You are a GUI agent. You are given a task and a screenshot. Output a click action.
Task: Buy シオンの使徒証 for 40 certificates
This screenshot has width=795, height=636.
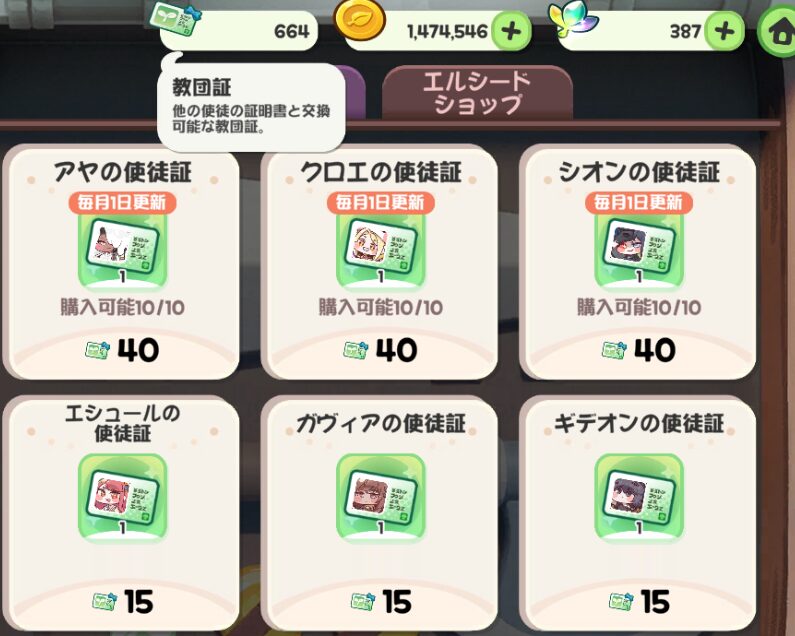click(x=638, y=350)
